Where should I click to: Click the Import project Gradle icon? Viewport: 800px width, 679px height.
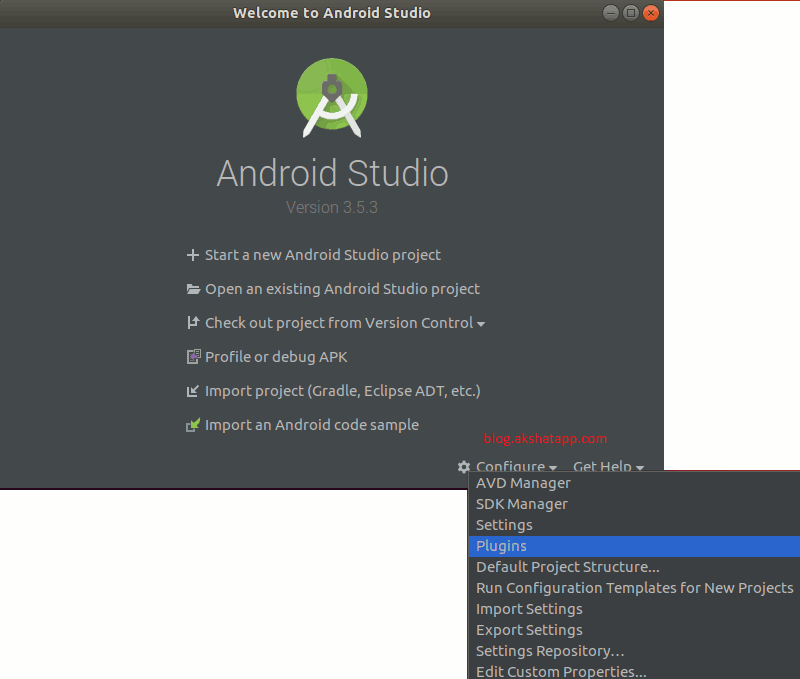click(192, 390)
